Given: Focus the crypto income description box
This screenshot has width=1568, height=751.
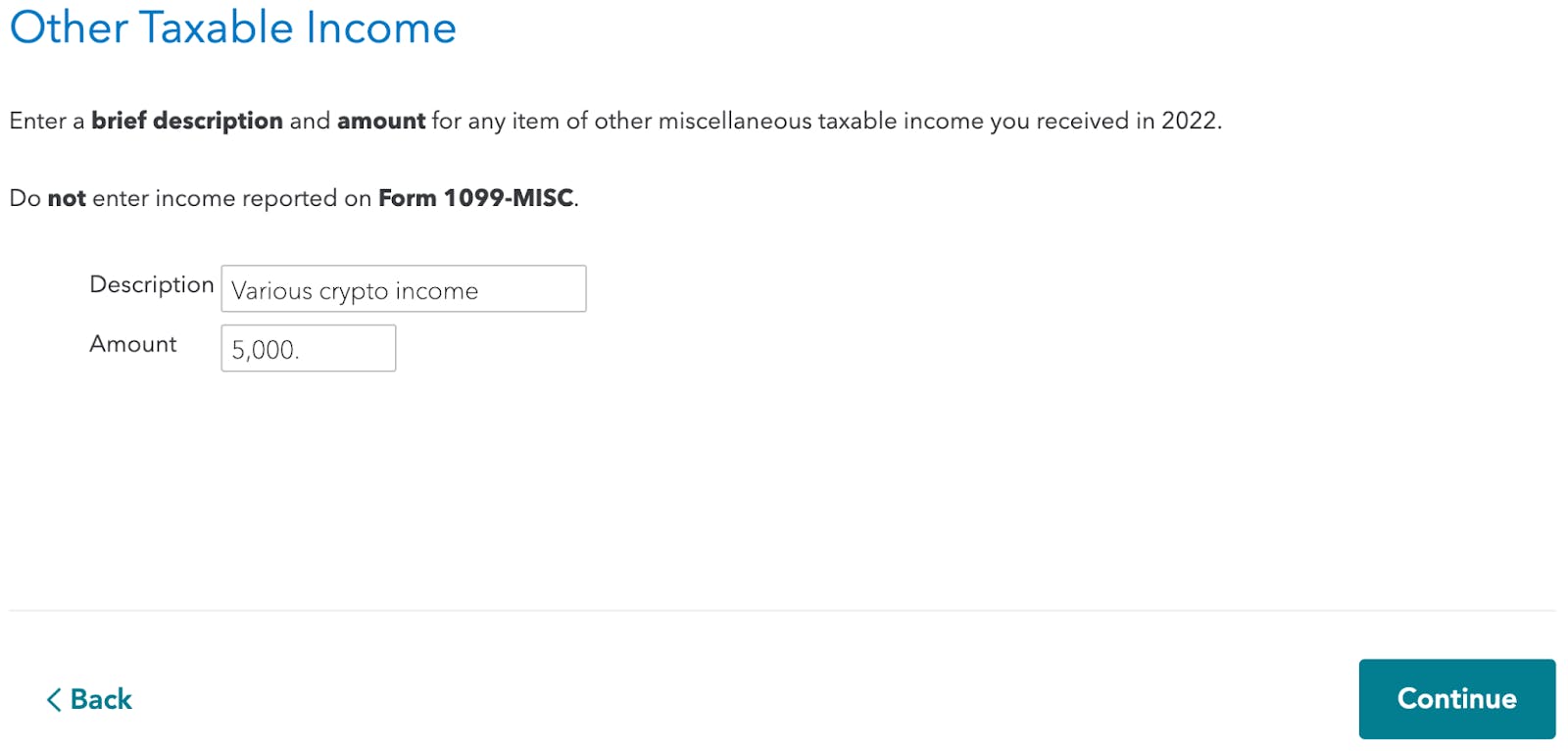Looking at the screenshot, I should point(402,288).
